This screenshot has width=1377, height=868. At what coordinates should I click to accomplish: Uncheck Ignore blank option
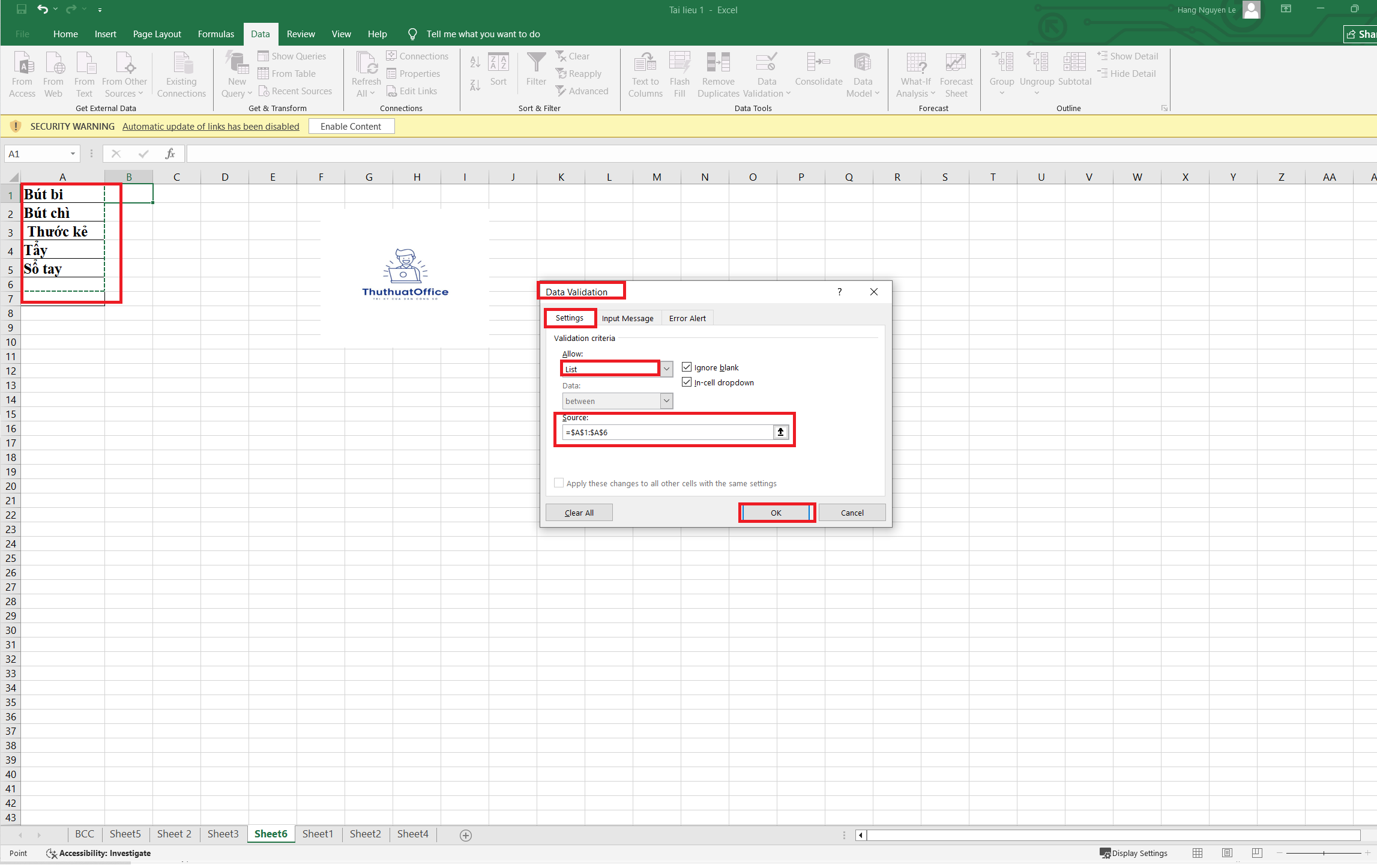[x=687, y=367]
